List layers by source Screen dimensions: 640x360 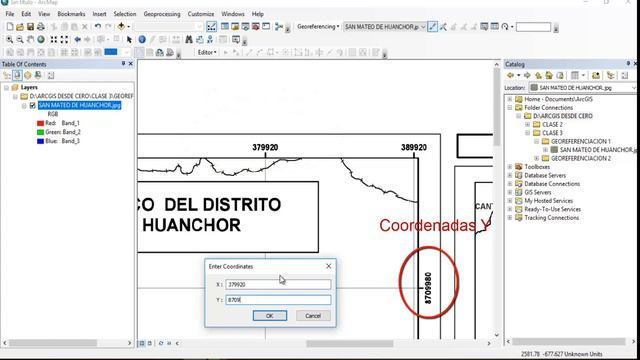click(x=17, y=76)
